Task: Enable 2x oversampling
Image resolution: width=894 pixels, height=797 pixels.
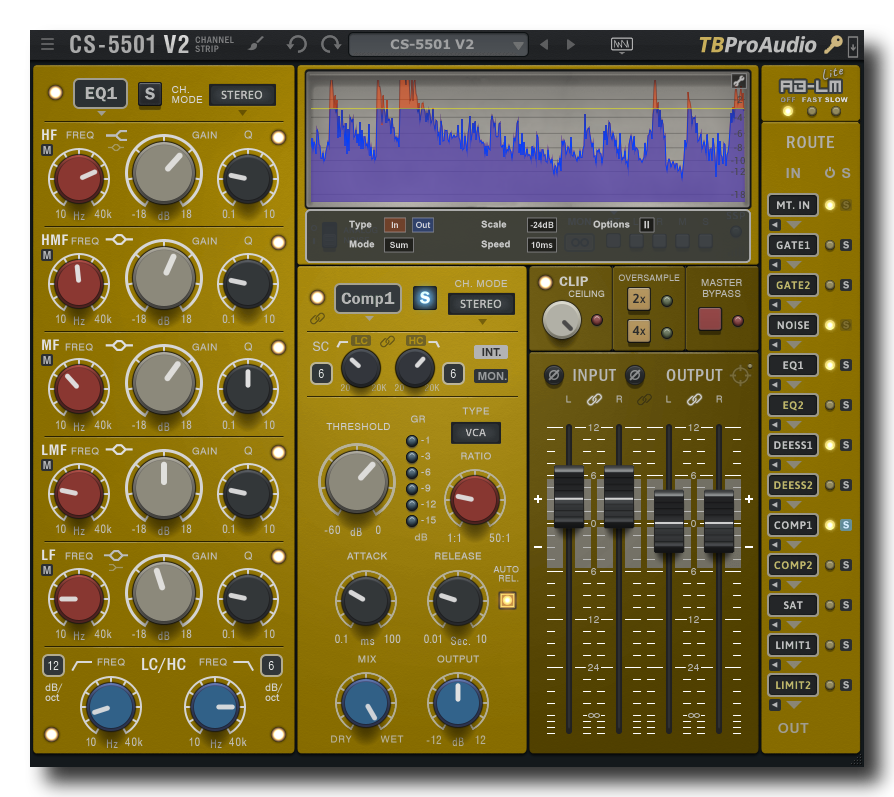Action: 638,299
